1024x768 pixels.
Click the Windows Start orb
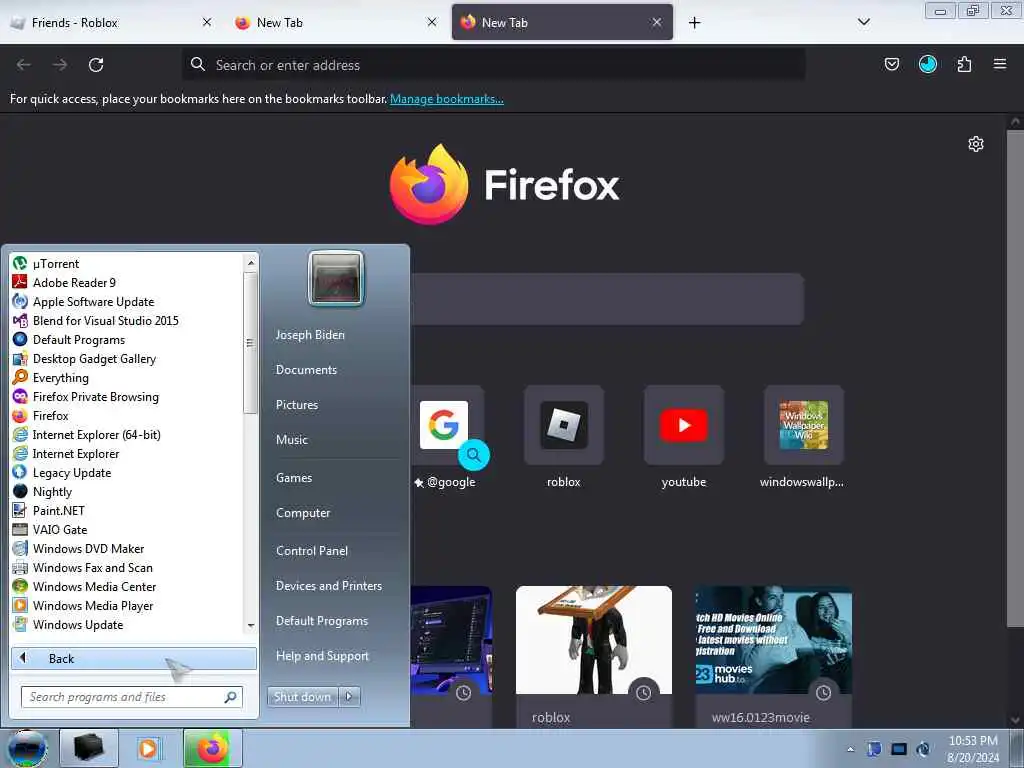[x=26, y=748]
